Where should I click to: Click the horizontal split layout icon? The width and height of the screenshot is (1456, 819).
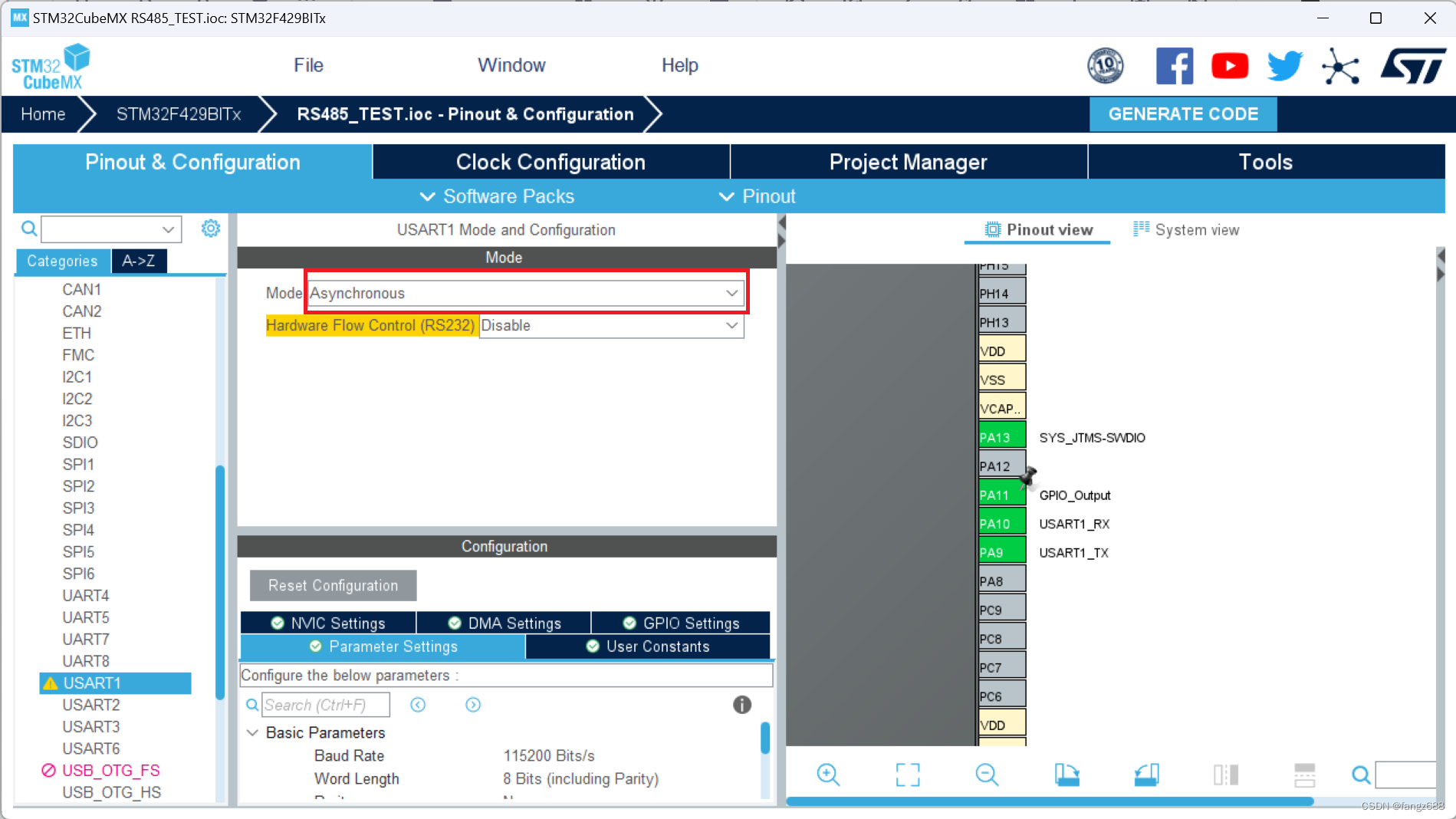(x=1304, y=775)
